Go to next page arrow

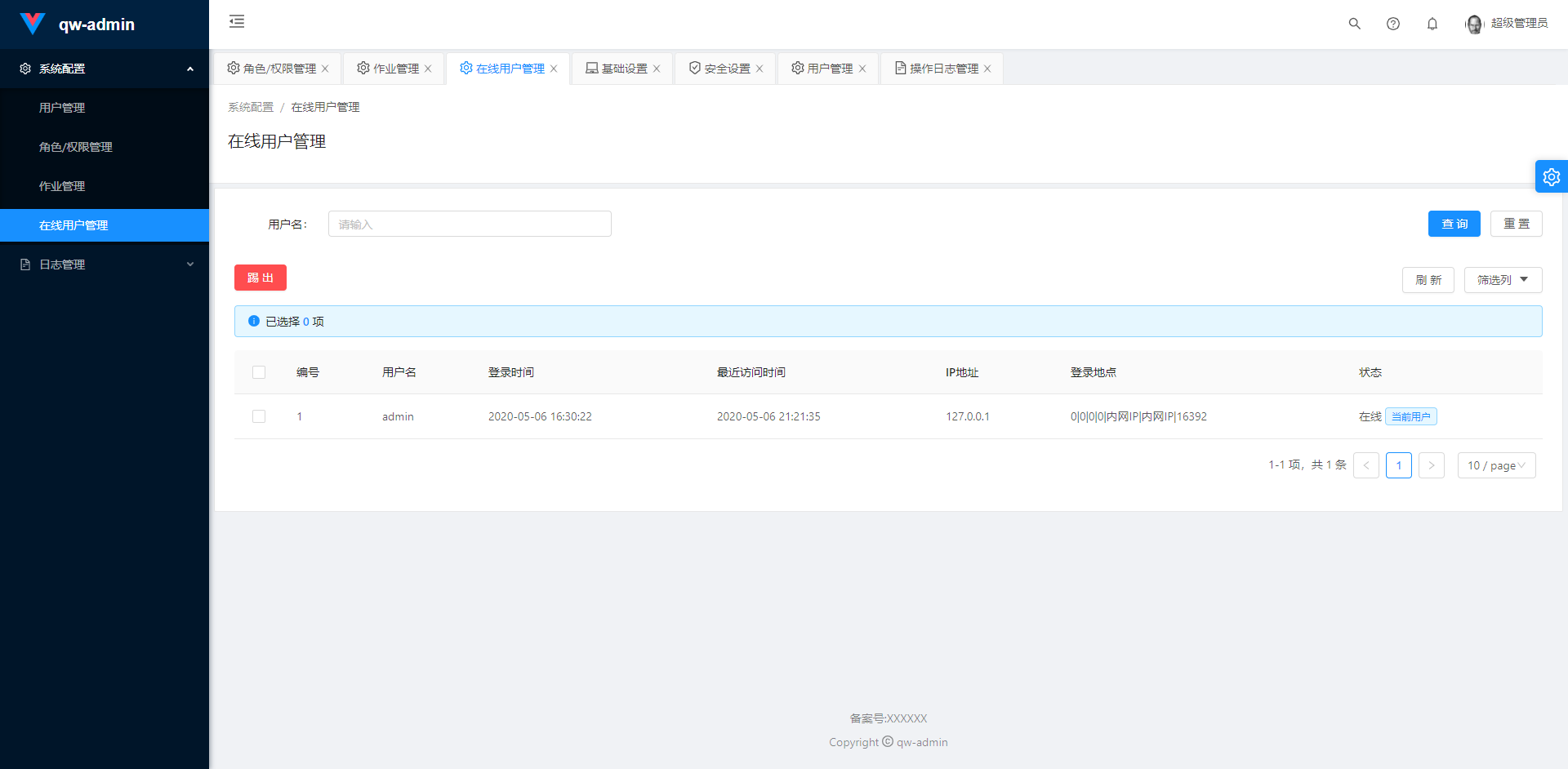[1432, 465]
